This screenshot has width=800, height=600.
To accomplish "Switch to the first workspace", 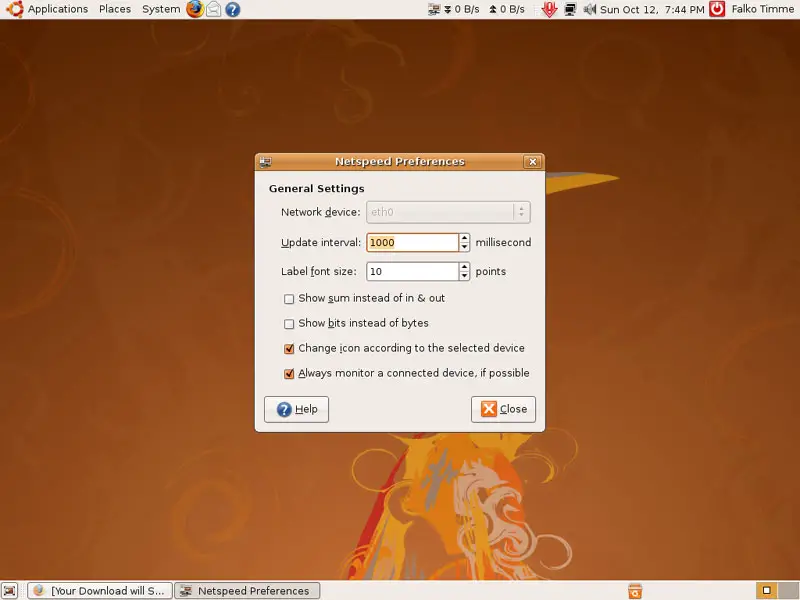I will tap(766, 591).
